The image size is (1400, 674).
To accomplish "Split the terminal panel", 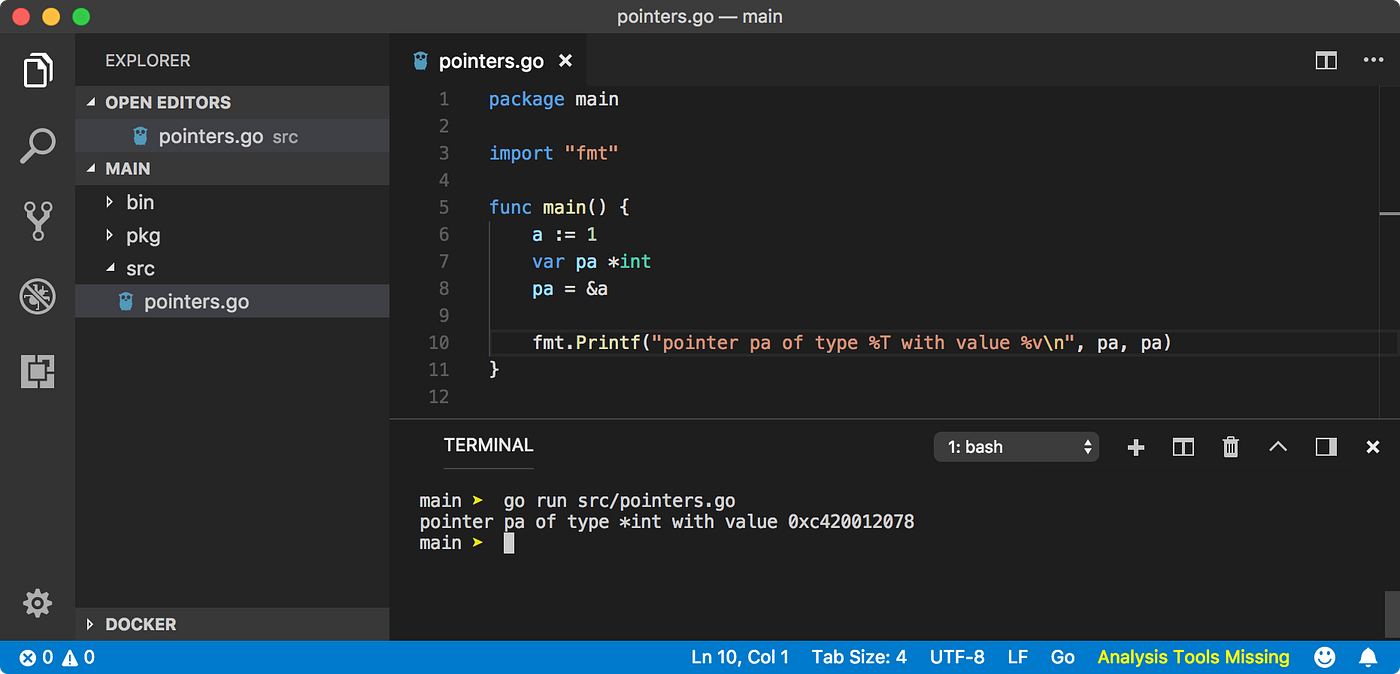I will [1183, 447].
